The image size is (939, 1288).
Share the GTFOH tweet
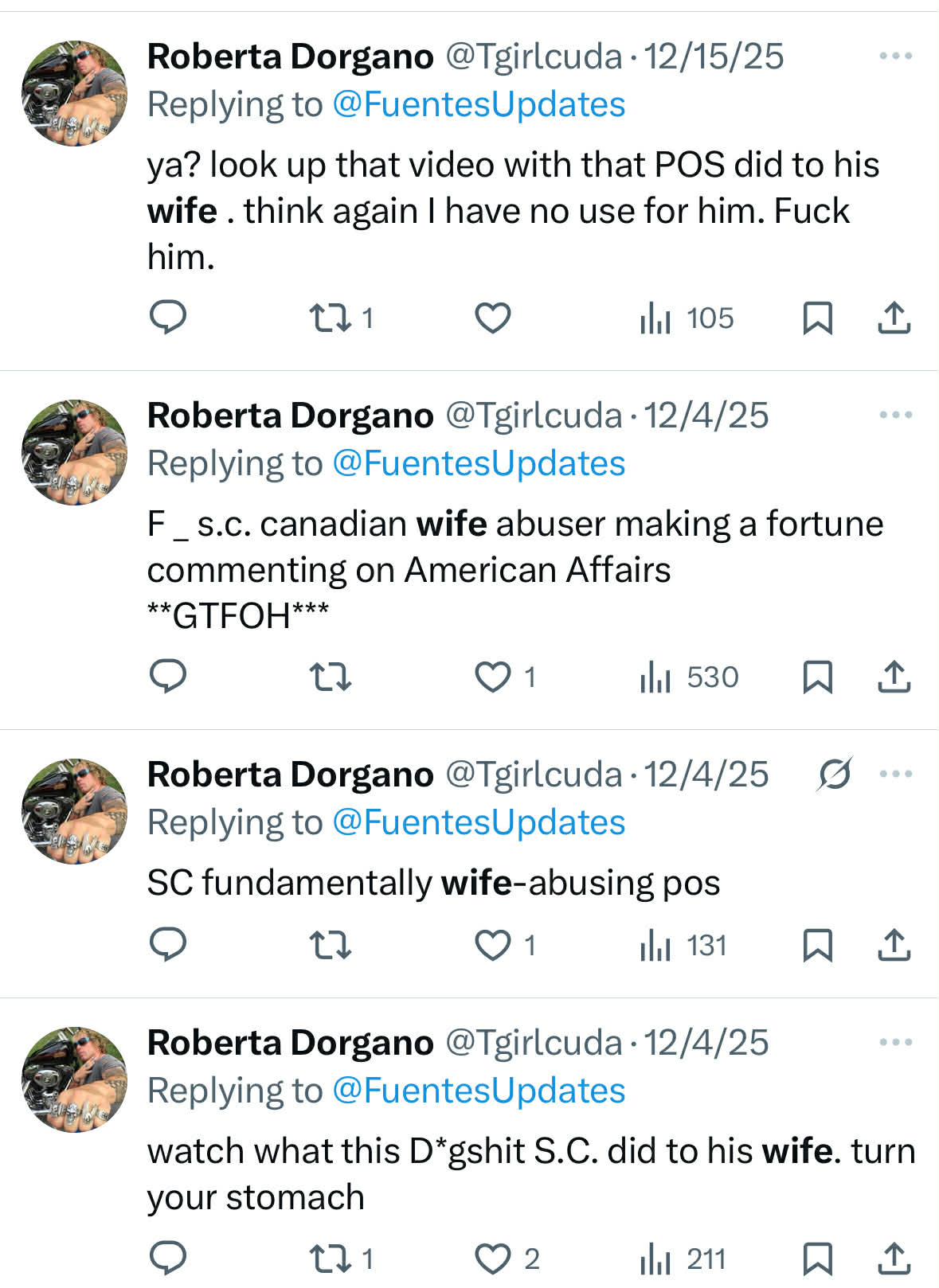pos(894,677)
